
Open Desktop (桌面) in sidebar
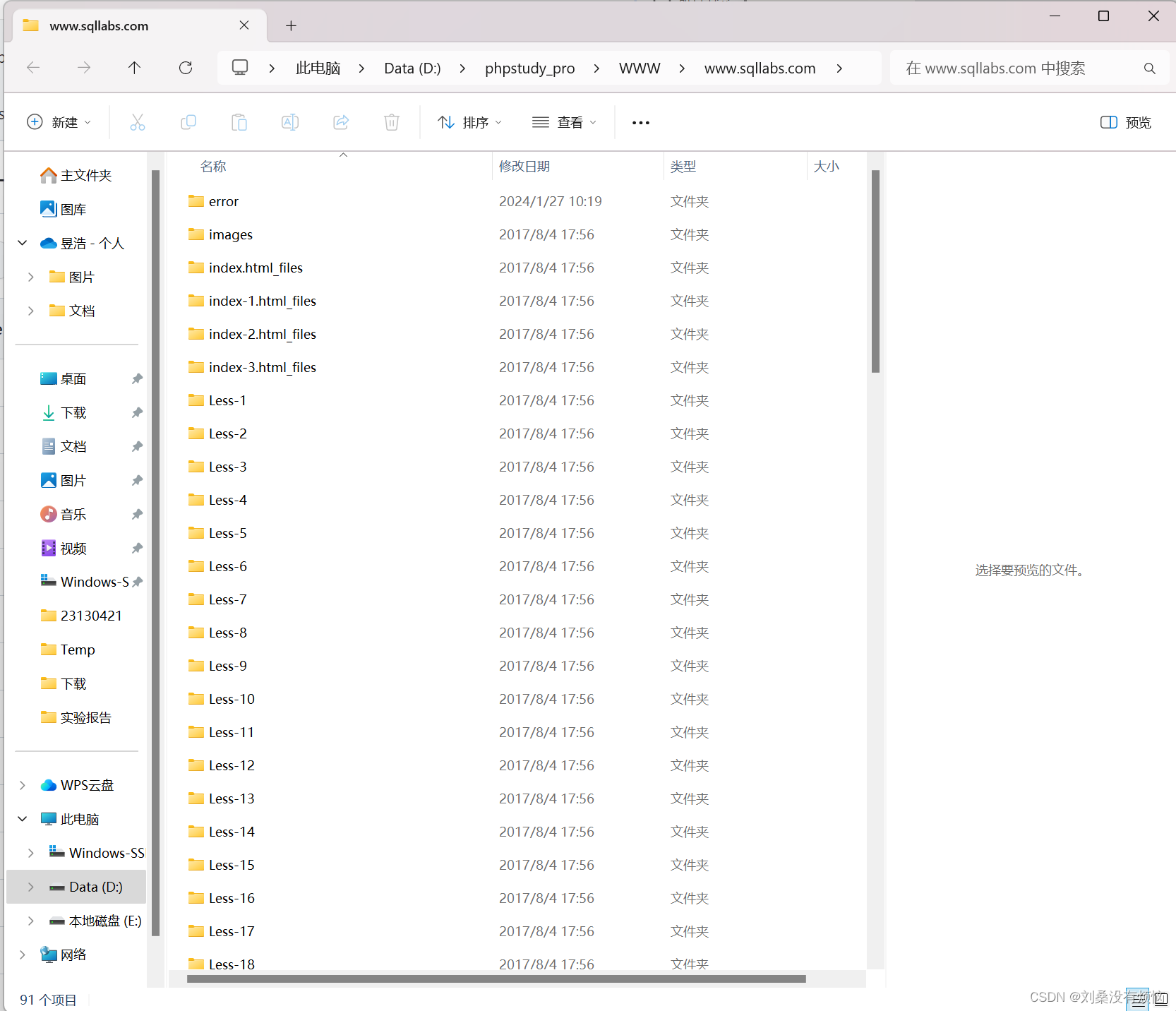64,378
